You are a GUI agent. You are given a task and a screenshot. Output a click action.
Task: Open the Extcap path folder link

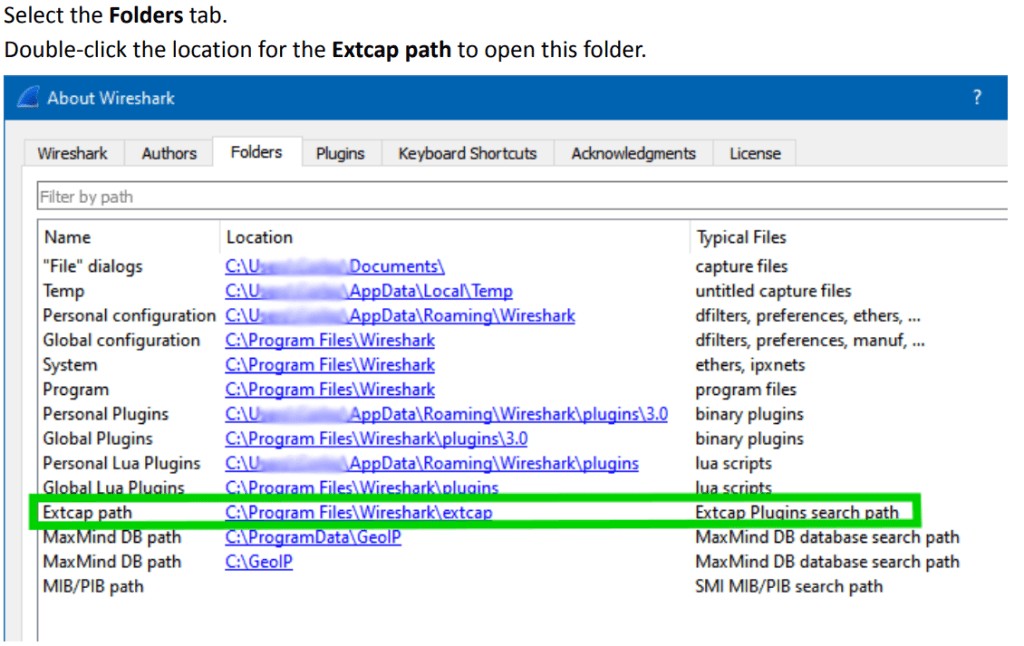point(359,513)
